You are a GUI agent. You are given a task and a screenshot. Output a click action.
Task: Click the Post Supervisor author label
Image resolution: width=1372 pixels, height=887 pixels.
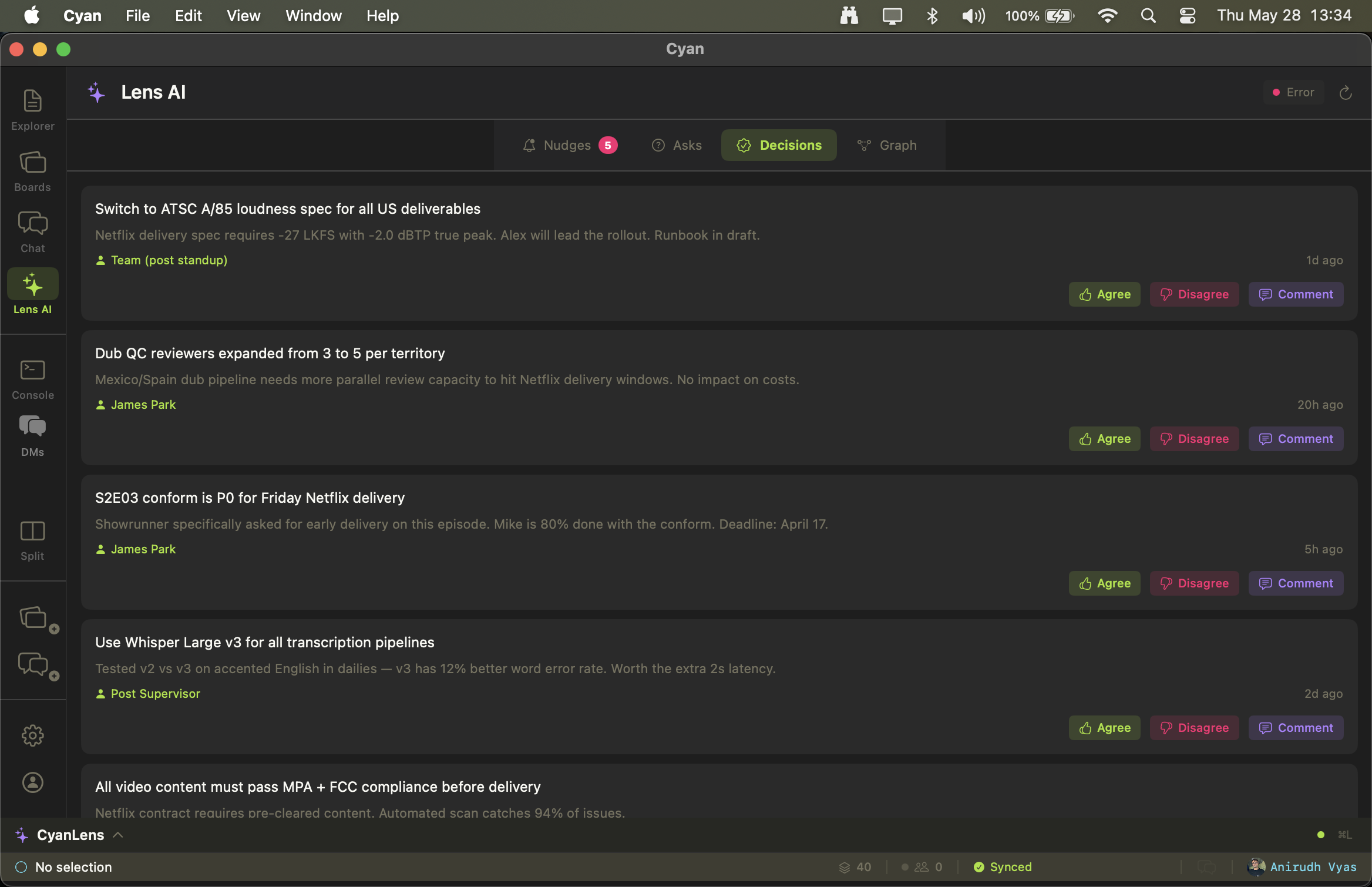tap(156, 694)
